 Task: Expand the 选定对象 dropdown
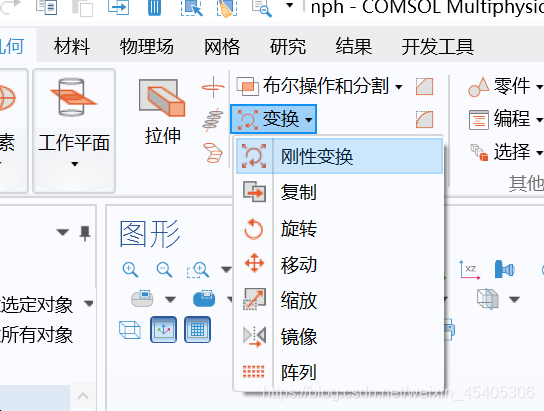tap(89, 303)
